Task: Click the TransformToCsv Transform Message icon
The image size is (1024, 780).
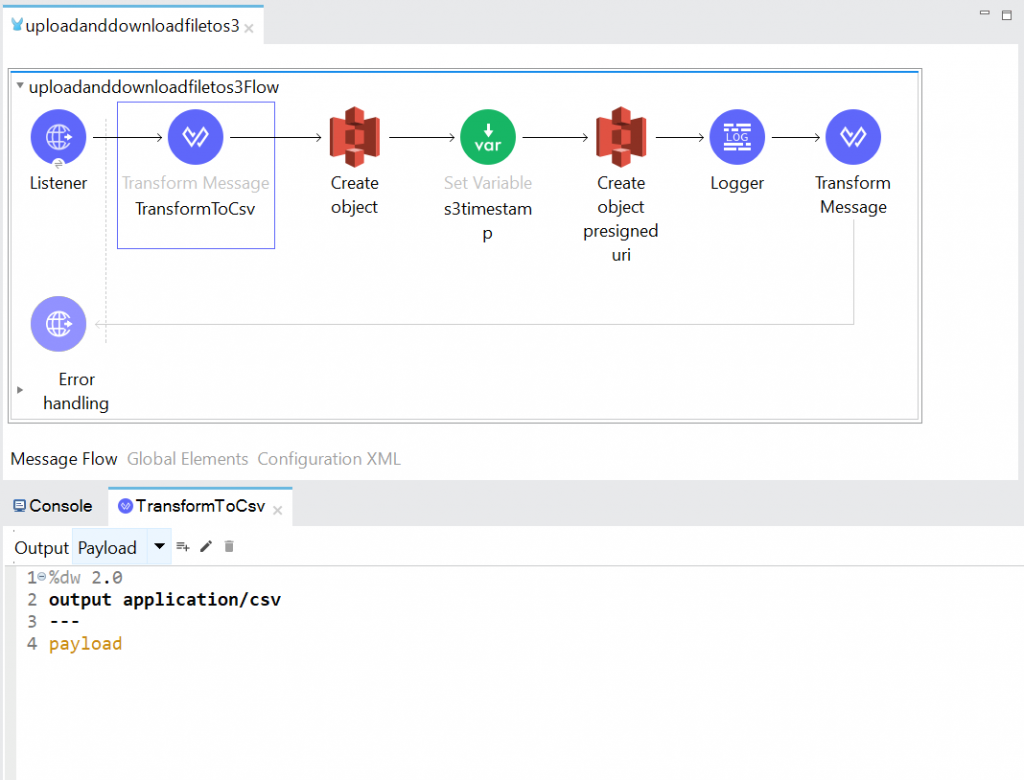Action: (x=195, y=137)
